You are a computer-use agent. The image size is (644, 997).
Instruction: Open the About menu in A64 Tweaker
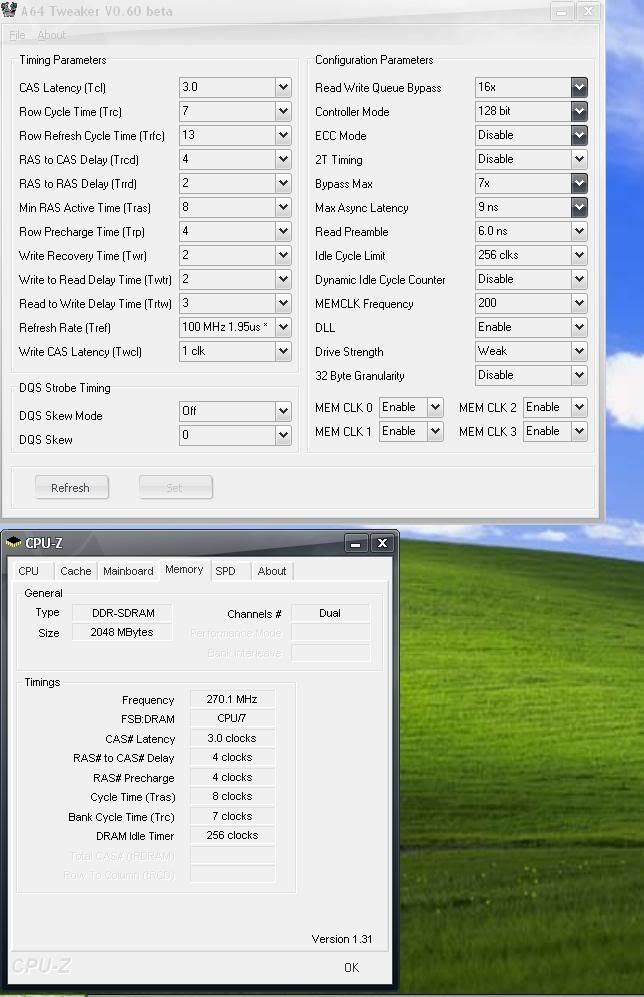pos(51,35)
